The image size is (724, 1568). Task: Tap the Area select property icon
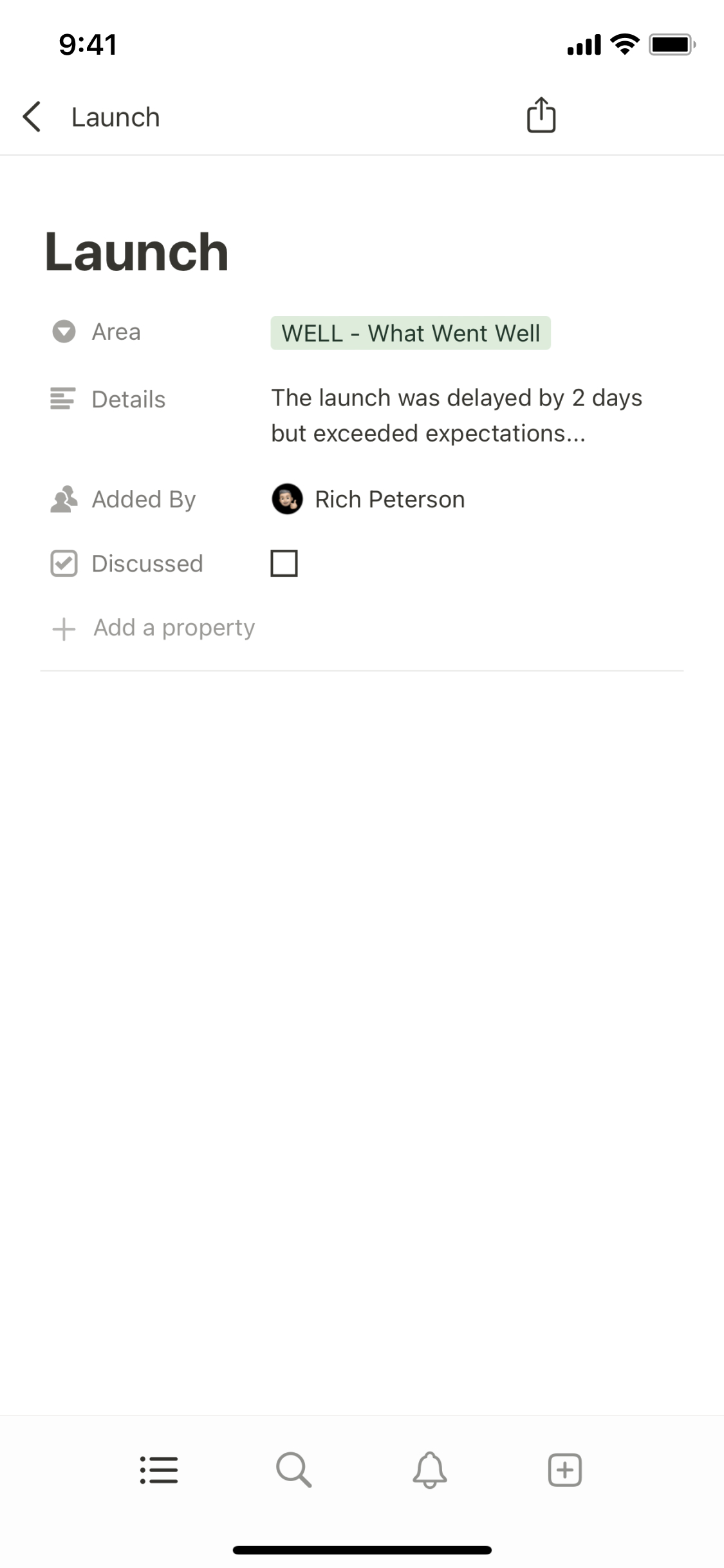pyautogui.click(x=64, y=331)
